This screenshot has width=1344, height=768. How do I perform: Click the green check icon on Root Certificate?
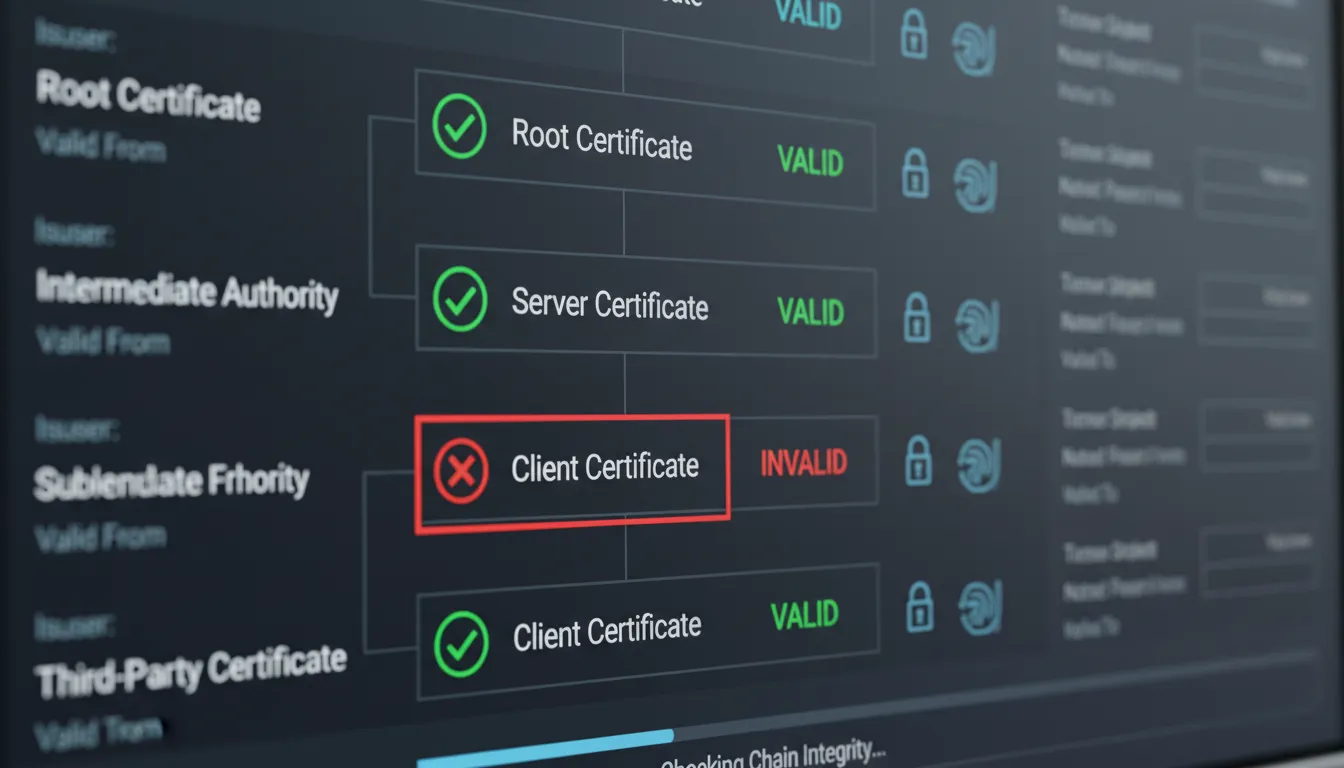[458, 128]
